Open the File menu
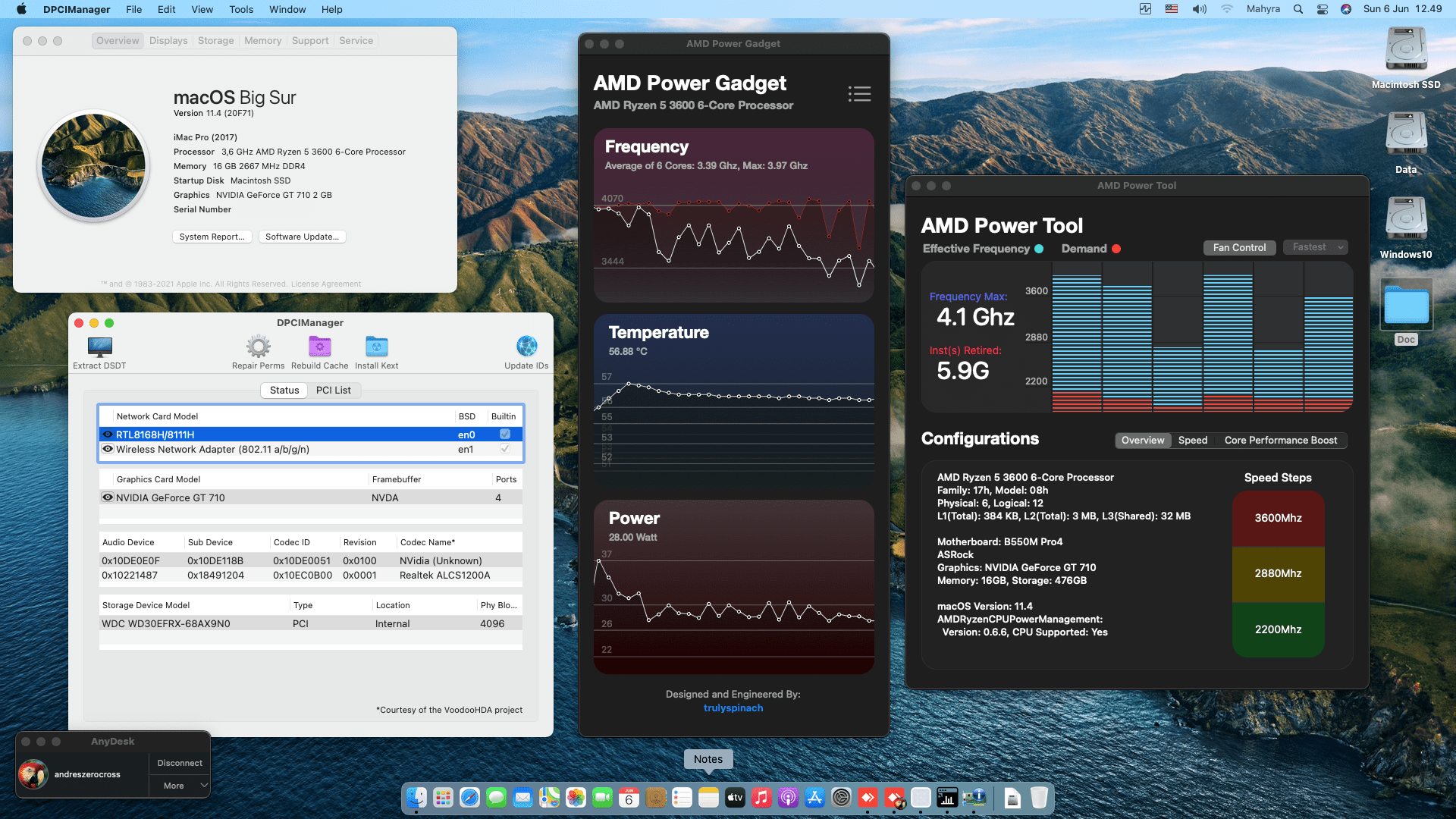The width and height of the screenshot is (1456, 819). coord(134,9)
